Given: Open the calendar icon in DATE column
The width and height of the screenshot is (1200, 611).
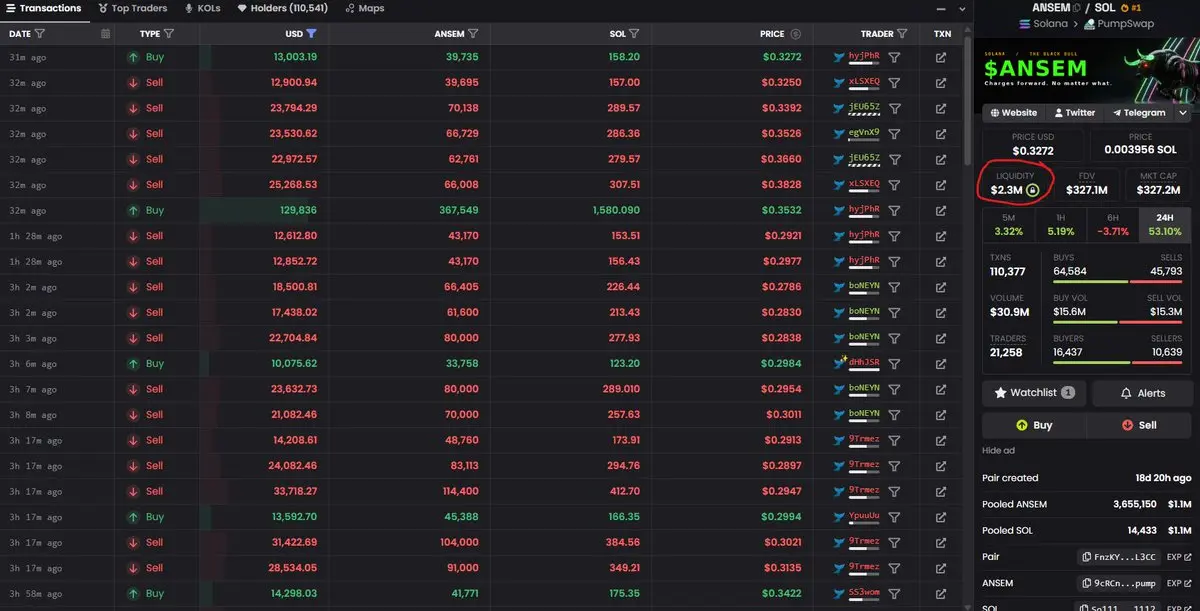Looking at the screenshot, I should point(106,34).
